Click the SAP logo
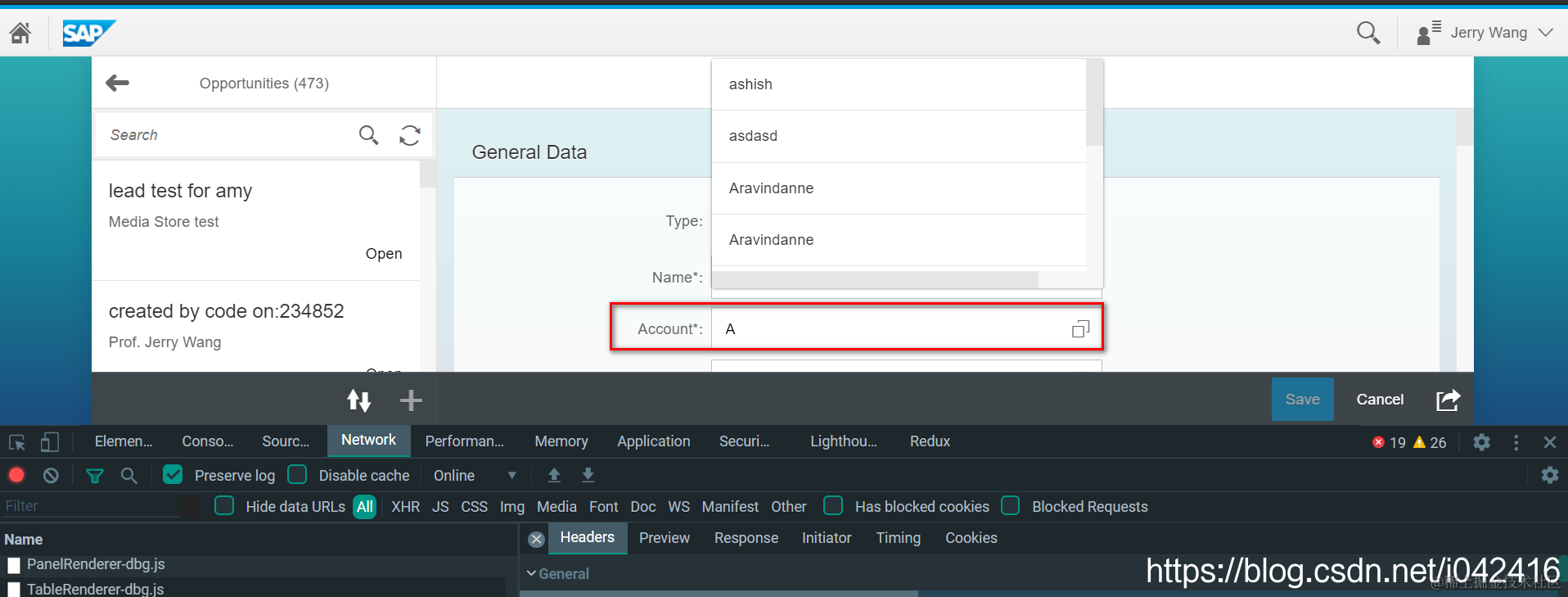This screenshot has height=597, width=1568. click(x=89, y=33)
